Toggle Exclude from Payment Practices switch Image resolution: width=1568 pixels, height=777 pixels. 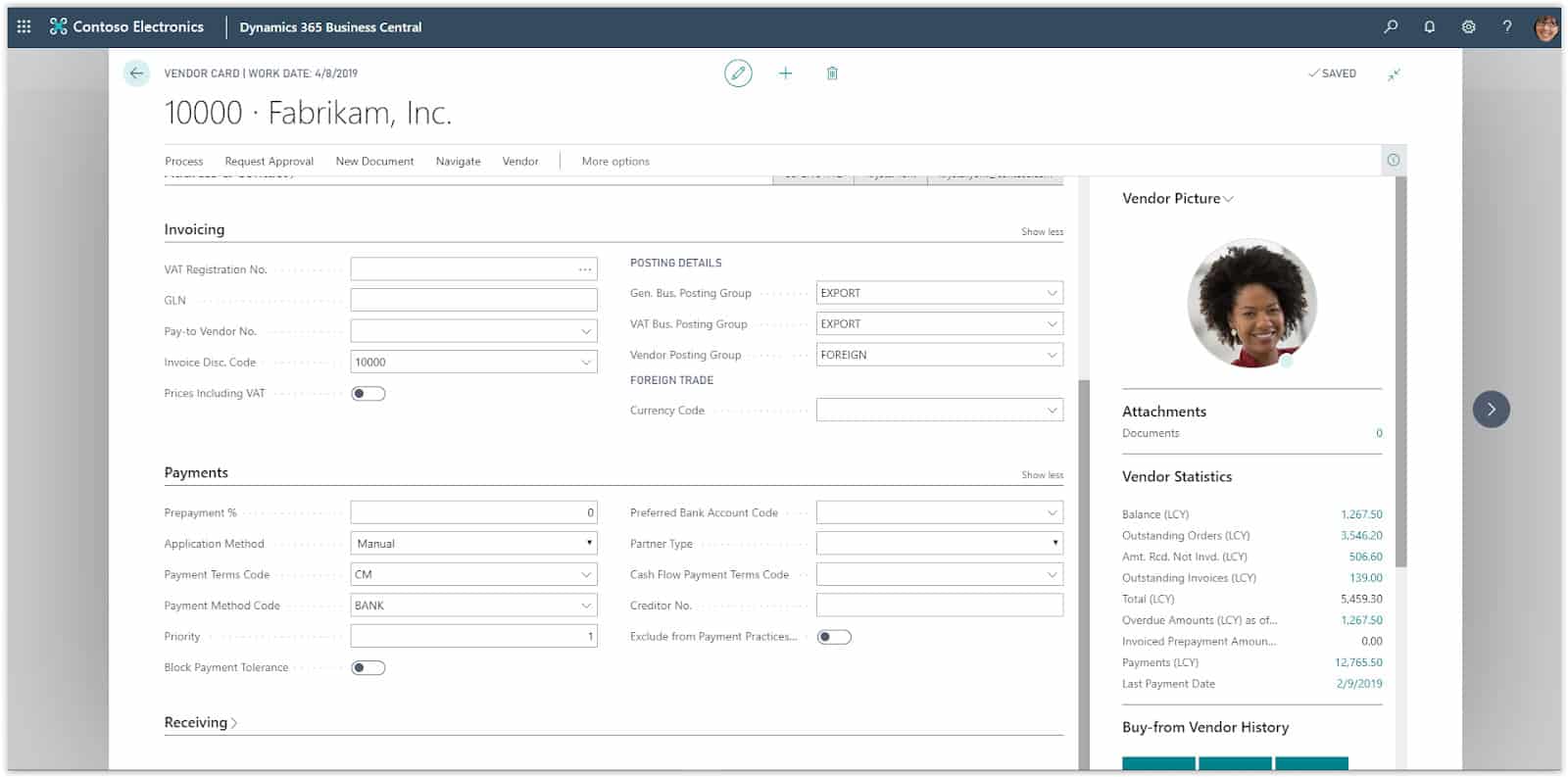pyautogui.click(x=834, y=637)
